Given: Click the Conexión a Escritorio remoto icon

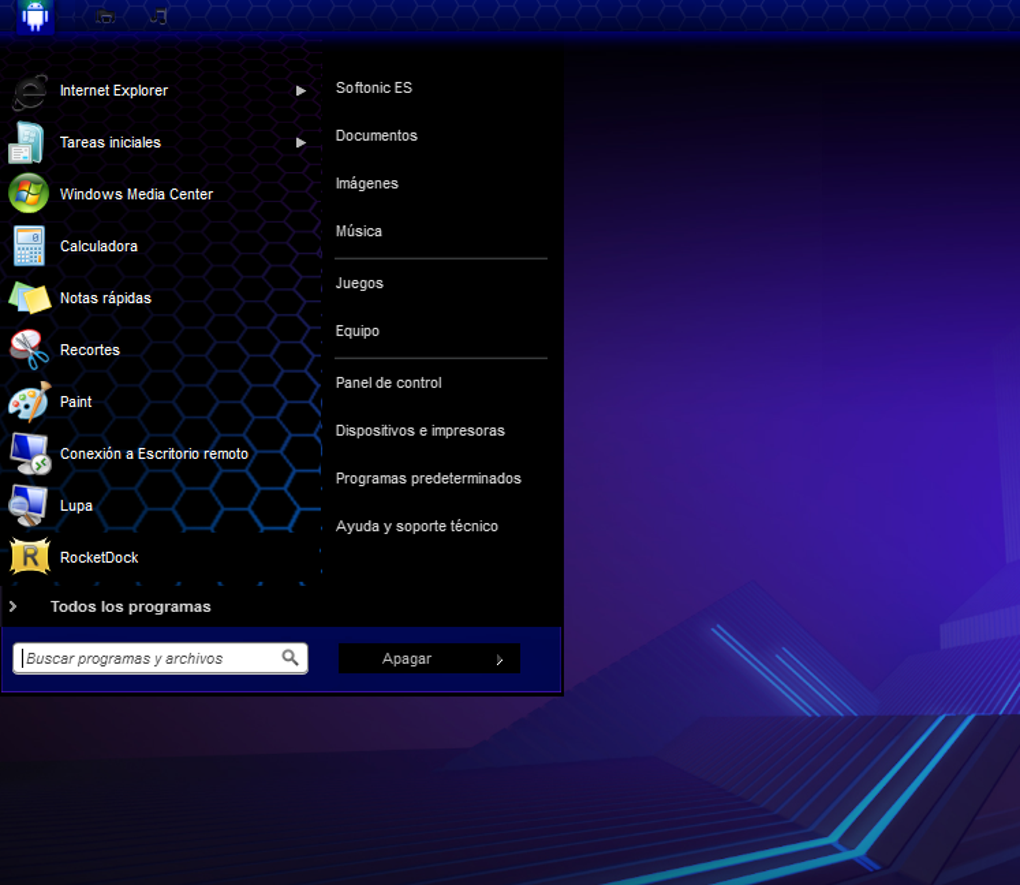Looking at the screenshot, I should pos(30,454).
